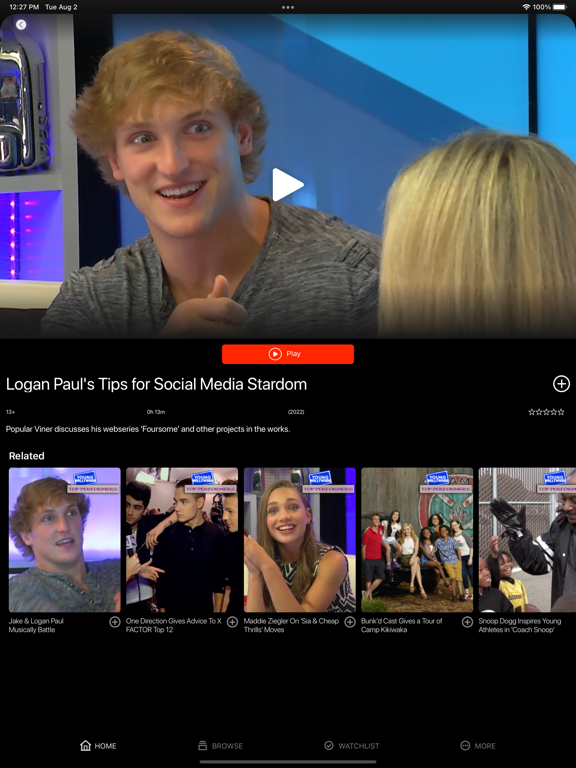Add Jake & Logan Paul Battle to watchlist
The height and width of the screenshot is (768, 576).
[x=115, y=622]
